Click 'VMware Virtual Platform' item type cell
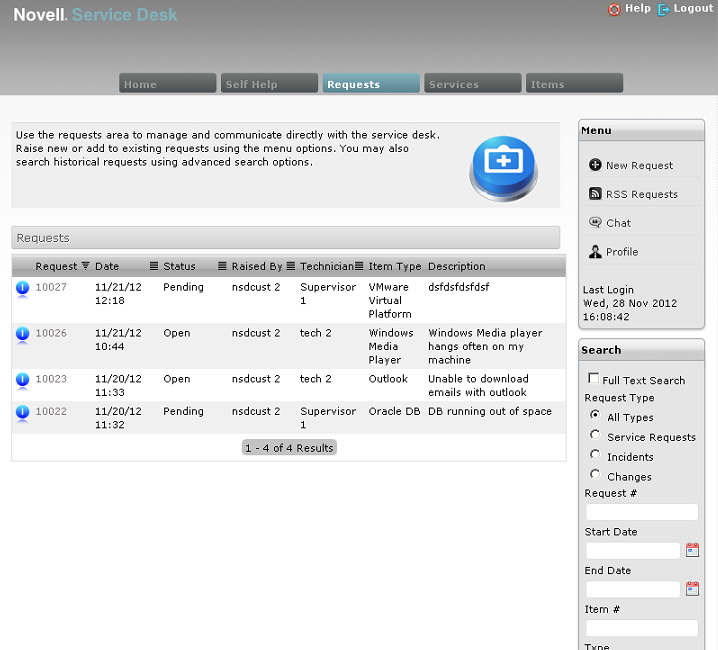 [x=390, y=300]
